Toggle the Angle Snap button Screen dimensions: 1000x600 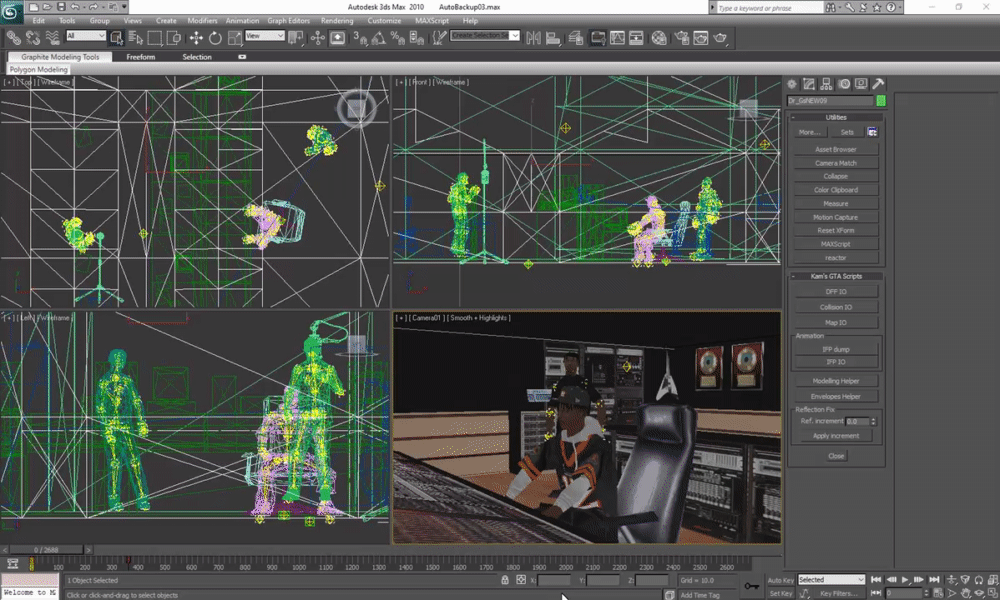click(379, 38)
